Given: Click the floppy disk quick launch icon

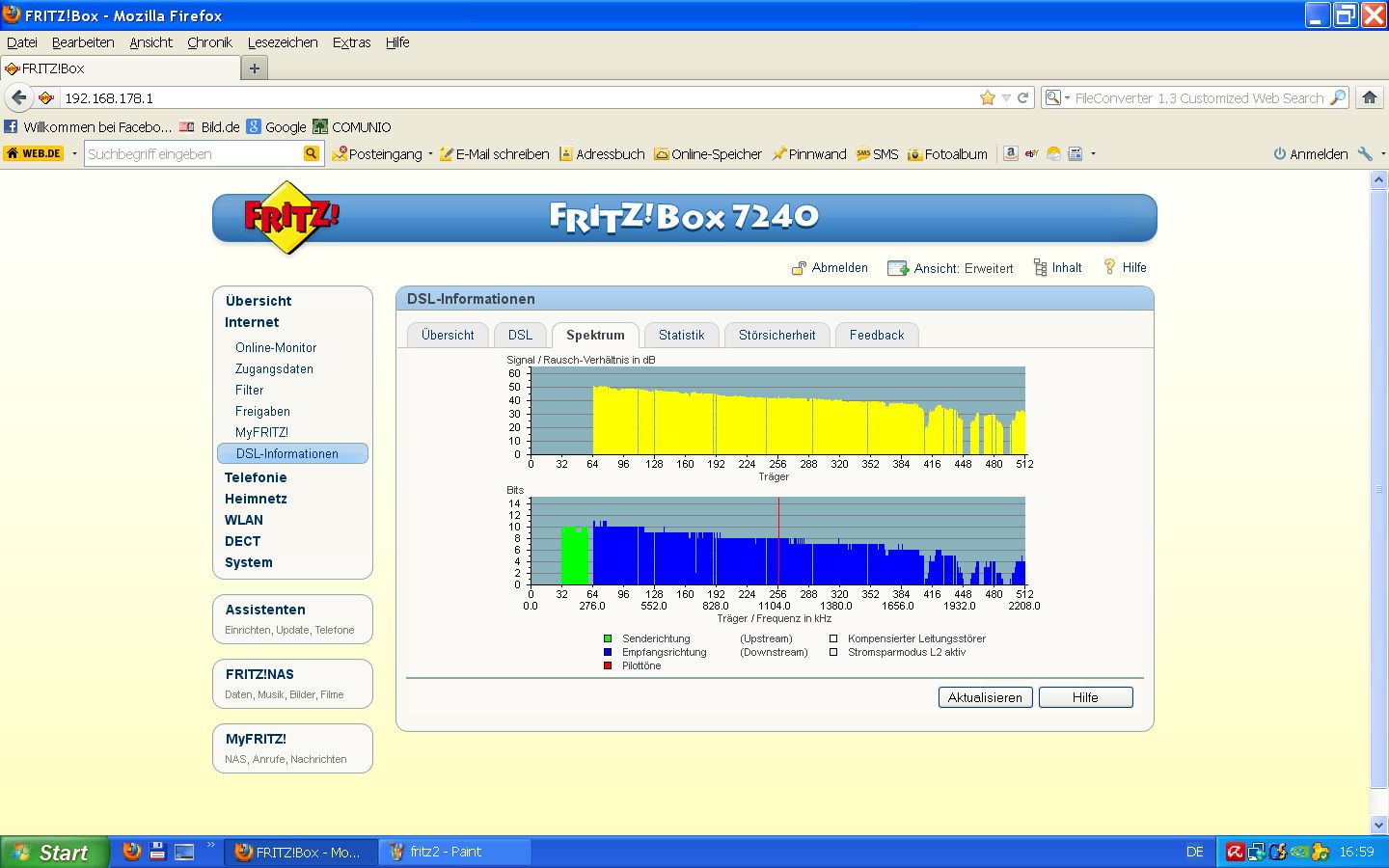Looking at the screenshot, I should [157, 852].
